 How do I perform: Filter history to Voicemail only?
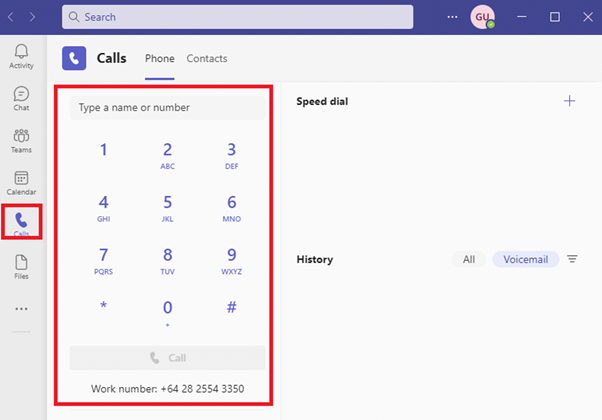(525, 259)
